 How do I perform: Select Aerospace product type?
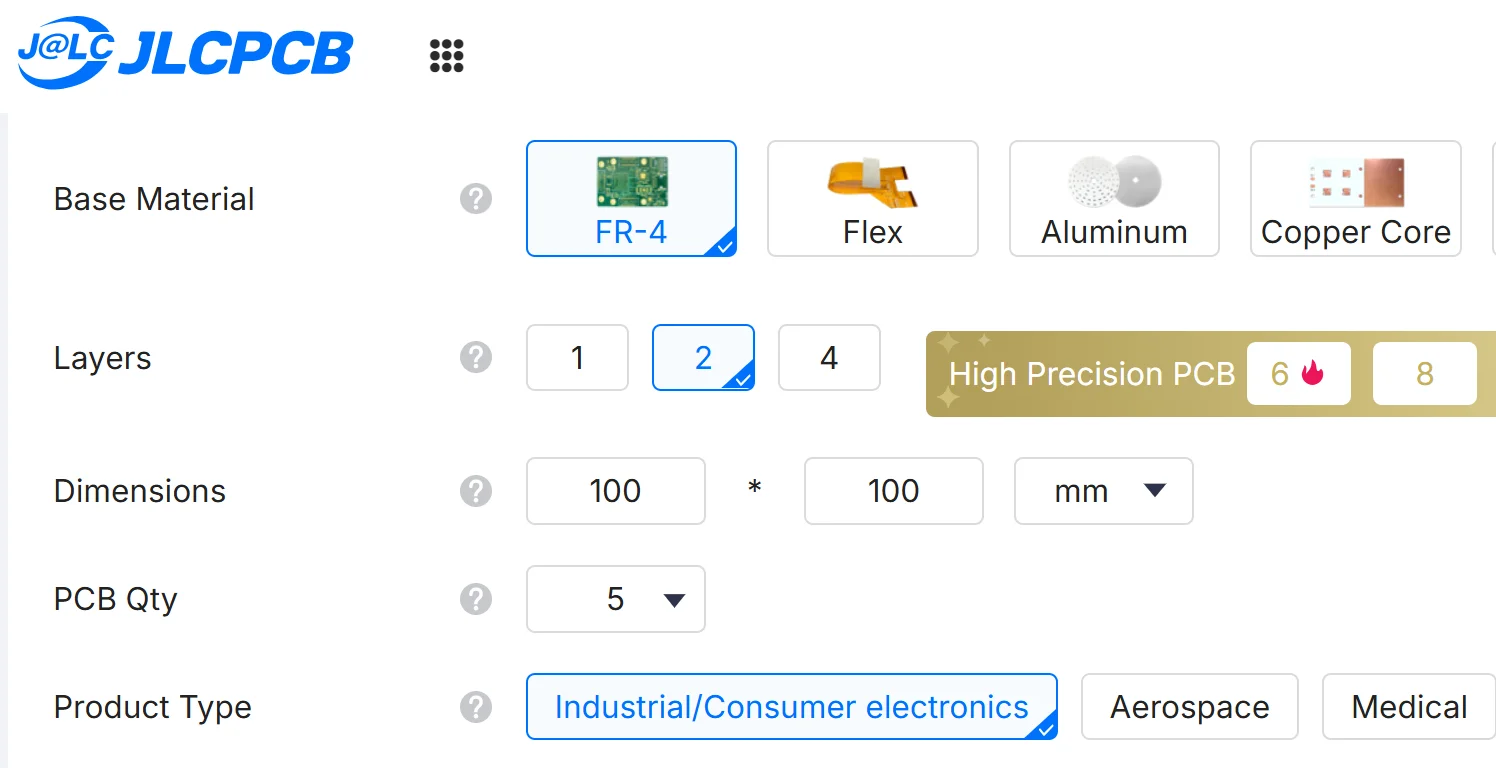(1189, 707)
